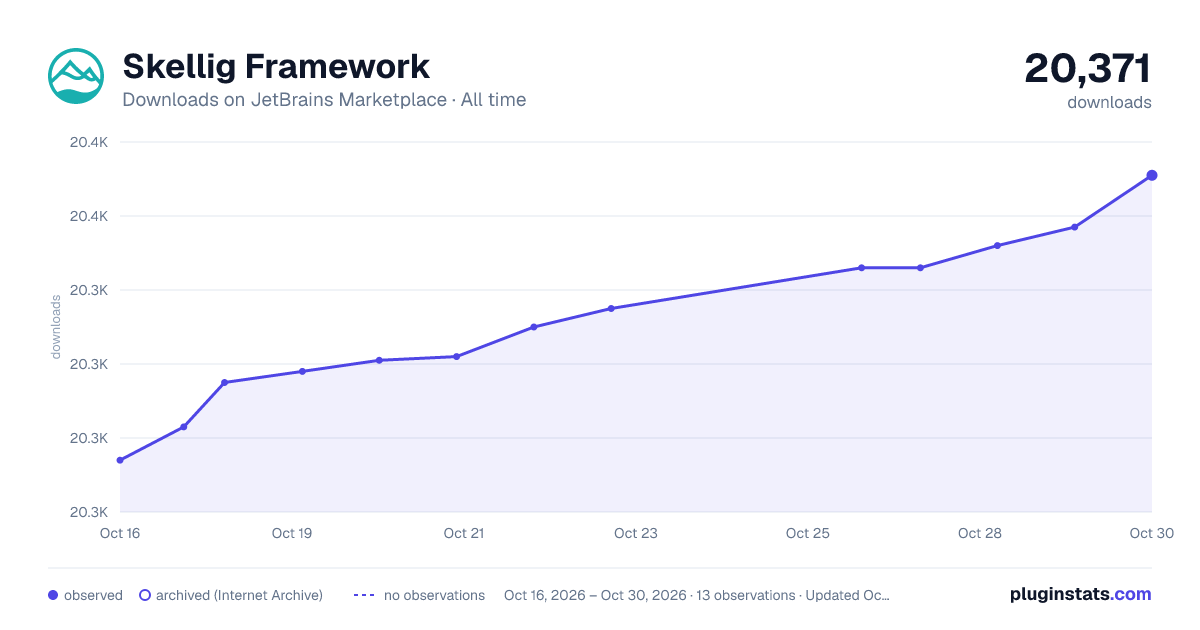Screen dimensions: 1200x630
Task: Click the Oct 18 data point on the line
Action: pos(224,382)
